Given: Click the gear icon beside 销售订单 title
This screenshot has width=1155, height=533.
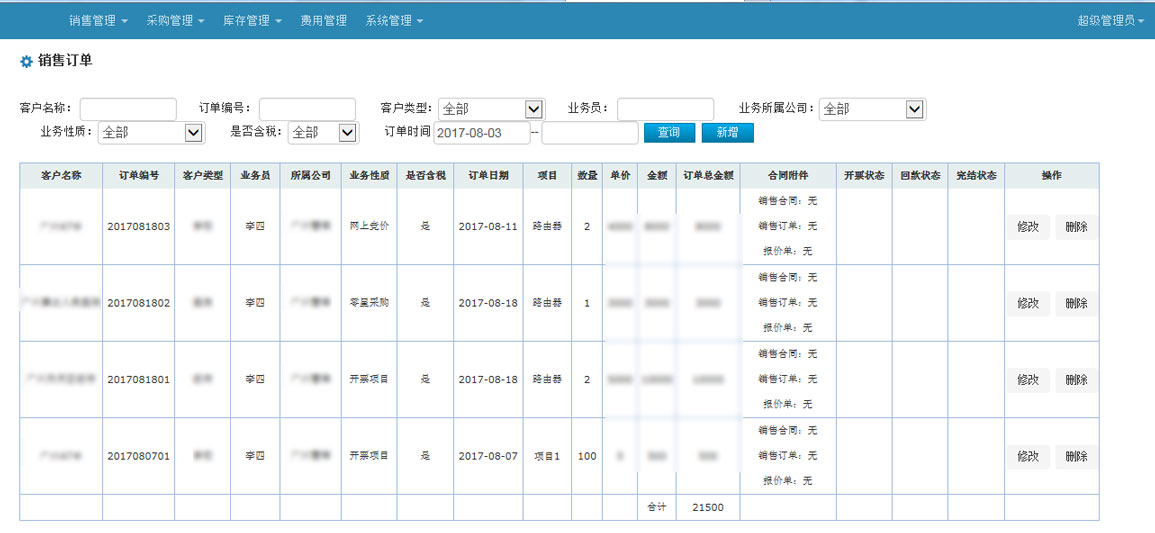Looking at the screenshot, I should pyautogui.click(x=26, y=62).
